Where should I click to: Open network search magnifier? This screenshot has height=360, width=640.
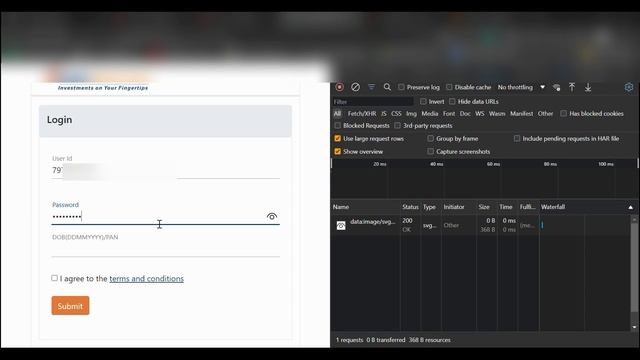tap(387, 87)
